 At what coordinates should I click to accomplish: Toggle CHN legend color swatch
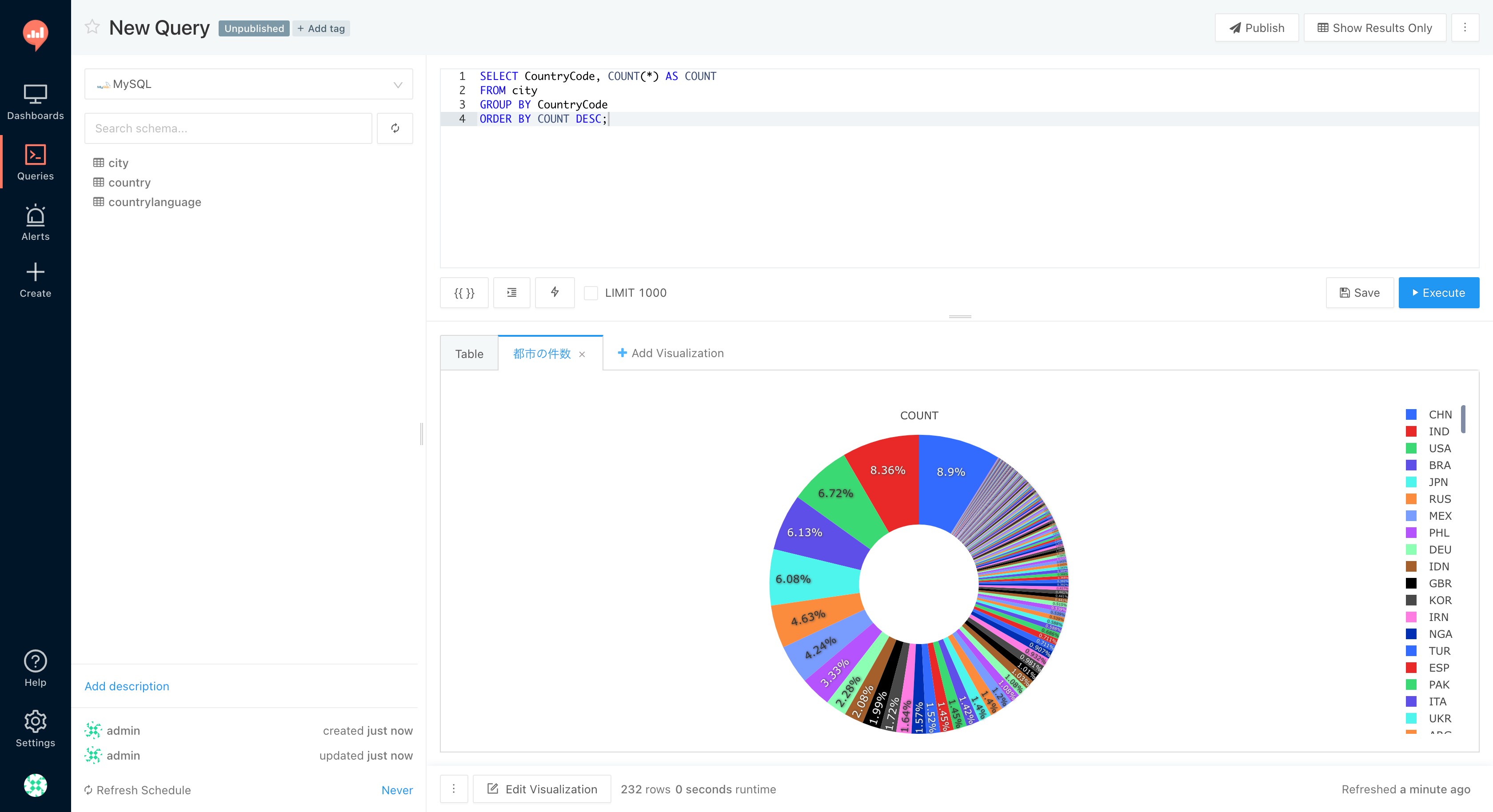(1411, 414)
